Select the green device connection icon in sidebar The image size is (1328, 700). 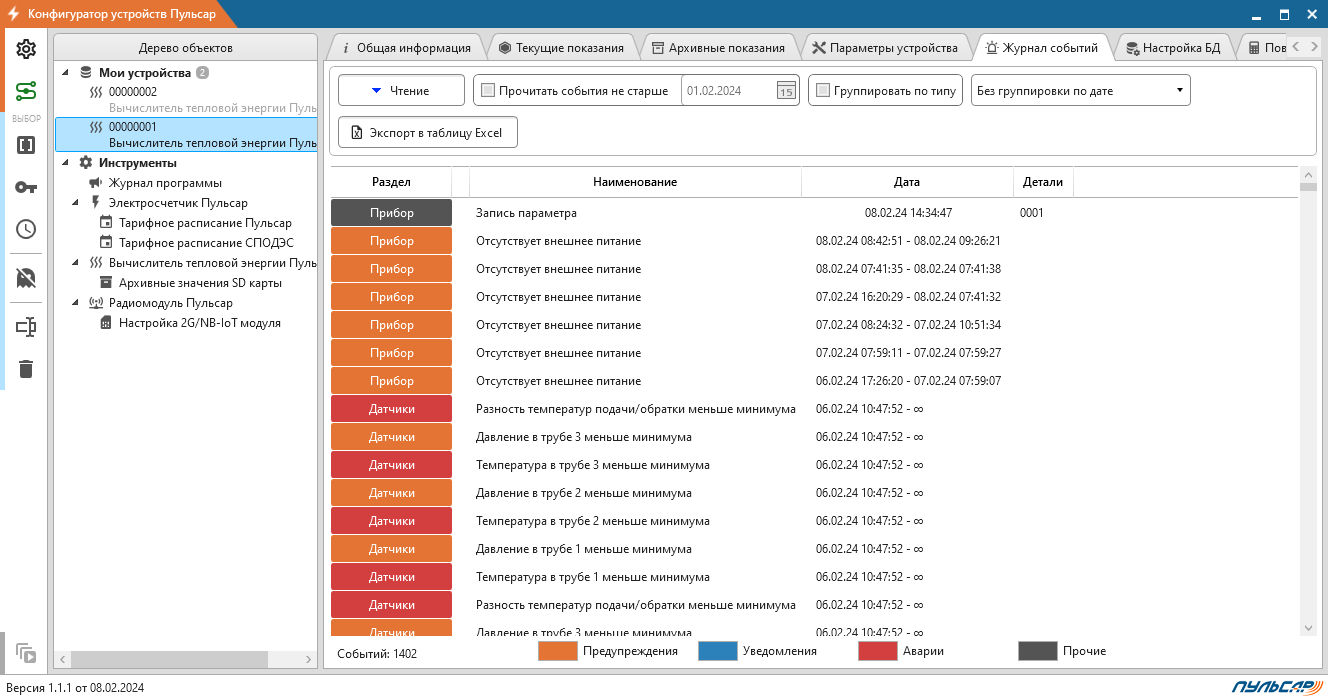[x=26, y=92]
